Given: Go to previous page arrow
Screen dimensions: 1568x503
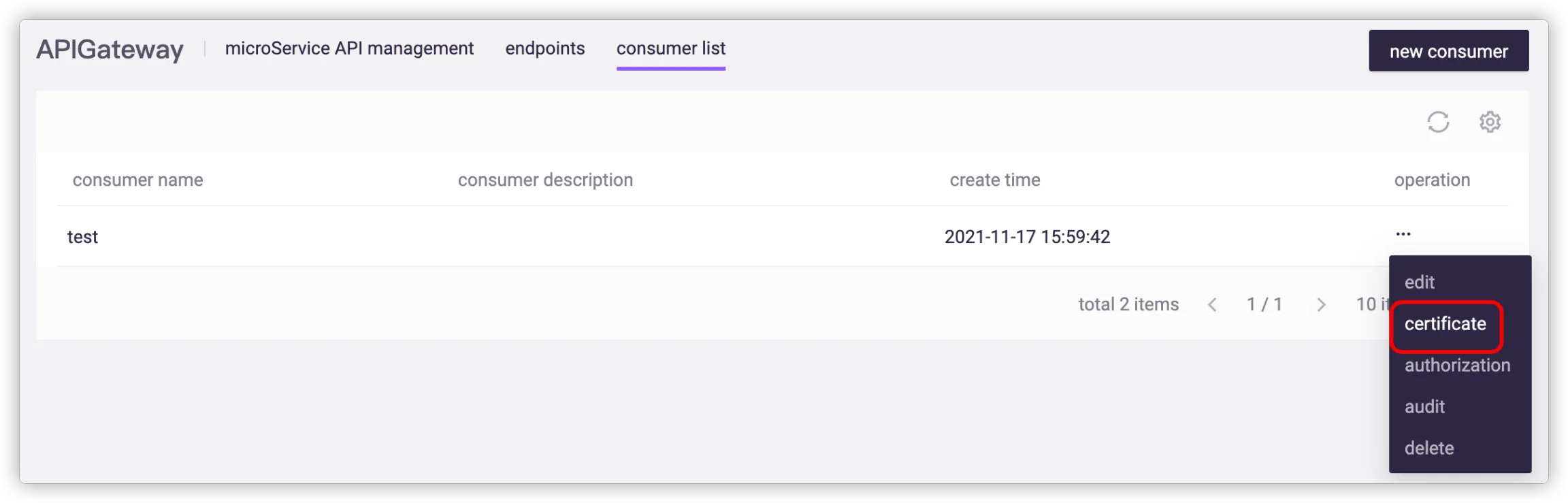Looking at the screenshot, I should pos(1212,305).
